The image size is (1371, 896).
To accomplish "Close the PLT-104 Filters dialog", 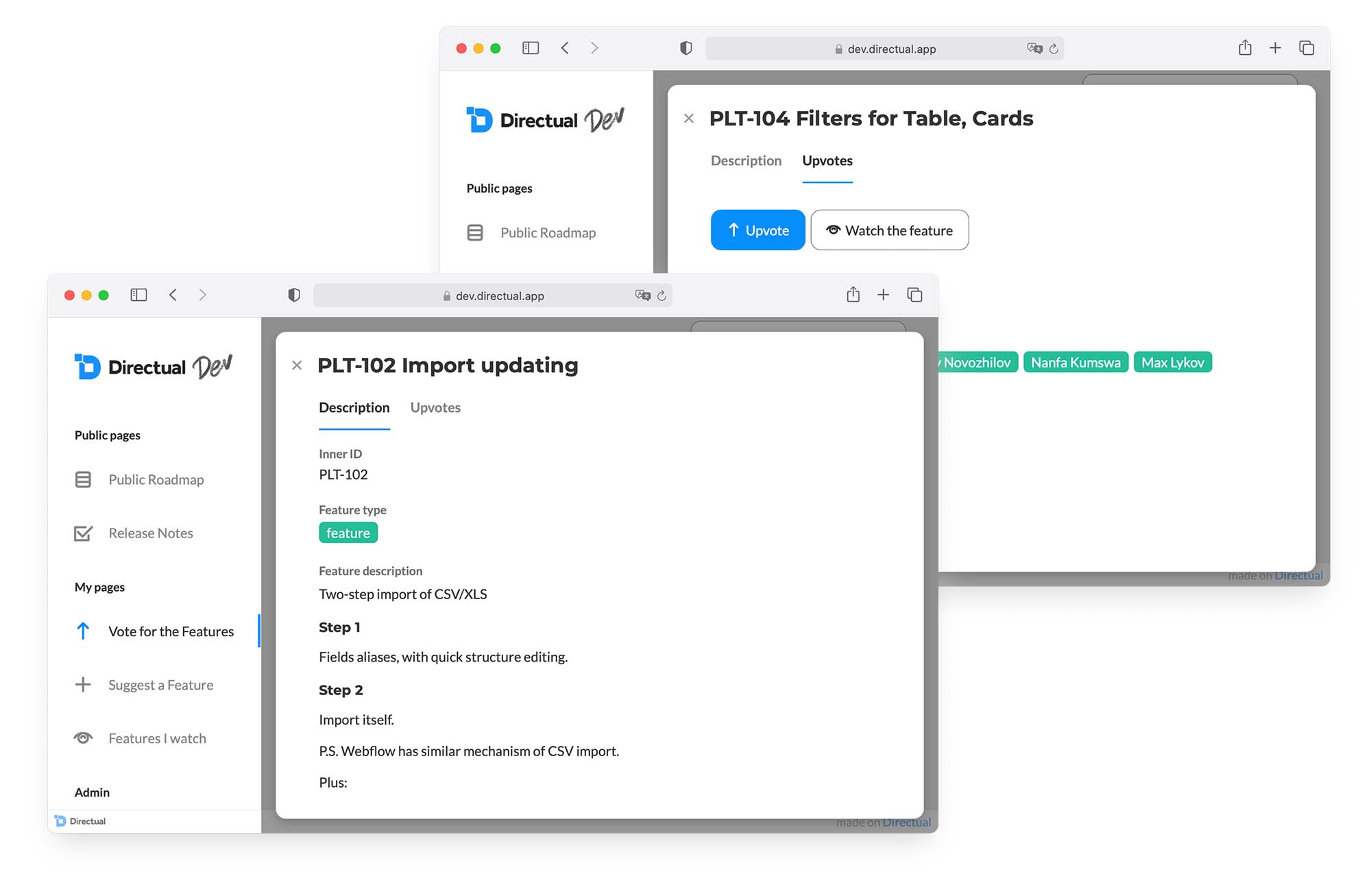I will (x=689, y=119).
